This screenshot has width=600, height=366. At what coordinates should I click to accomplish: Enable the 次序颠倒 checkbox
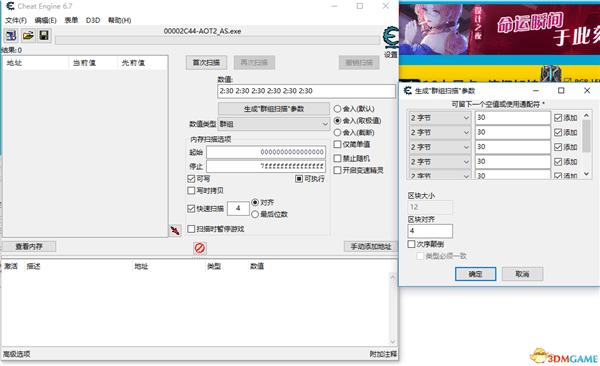pos(426,244)
